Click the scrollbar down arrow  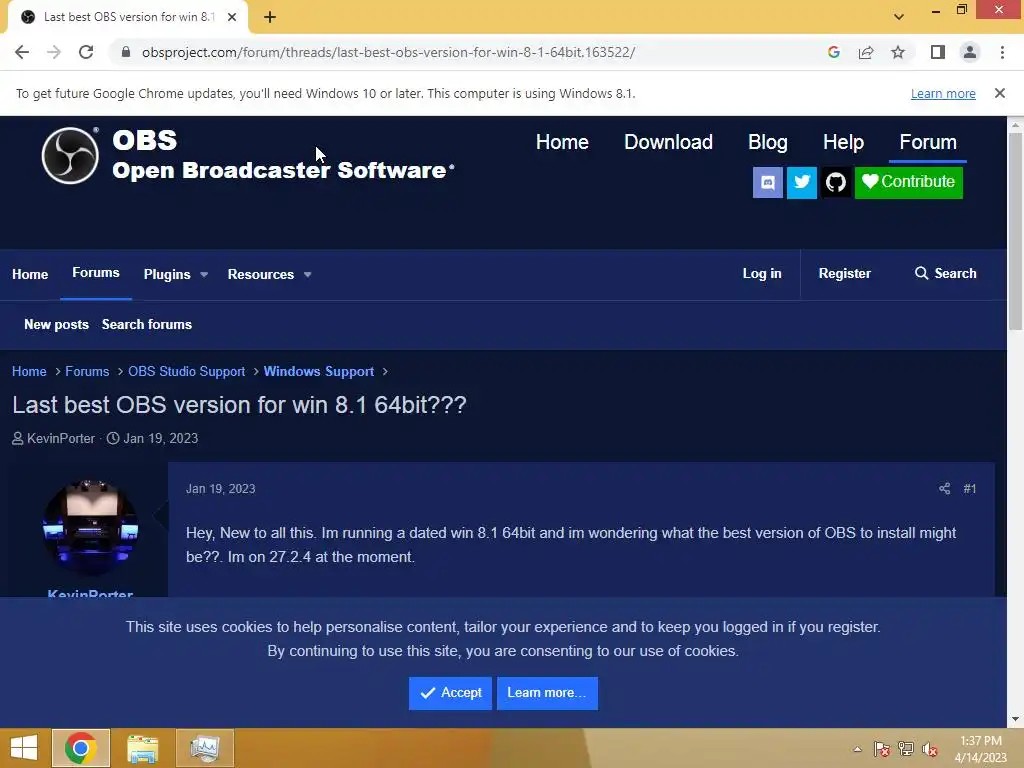(1015, 719)
